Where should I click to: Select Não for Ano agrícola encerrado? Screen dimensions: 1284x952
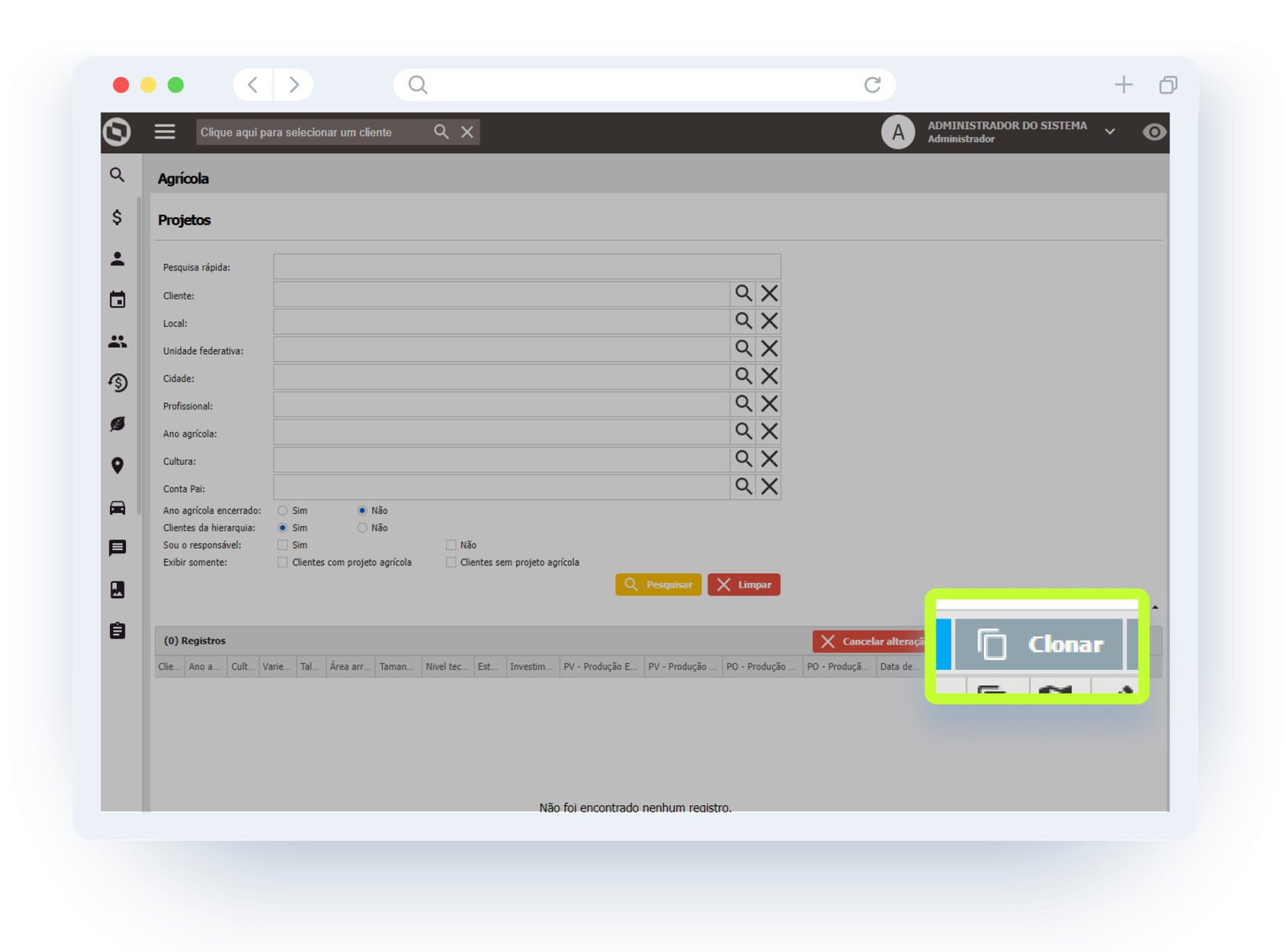click(x=362, y=511)
